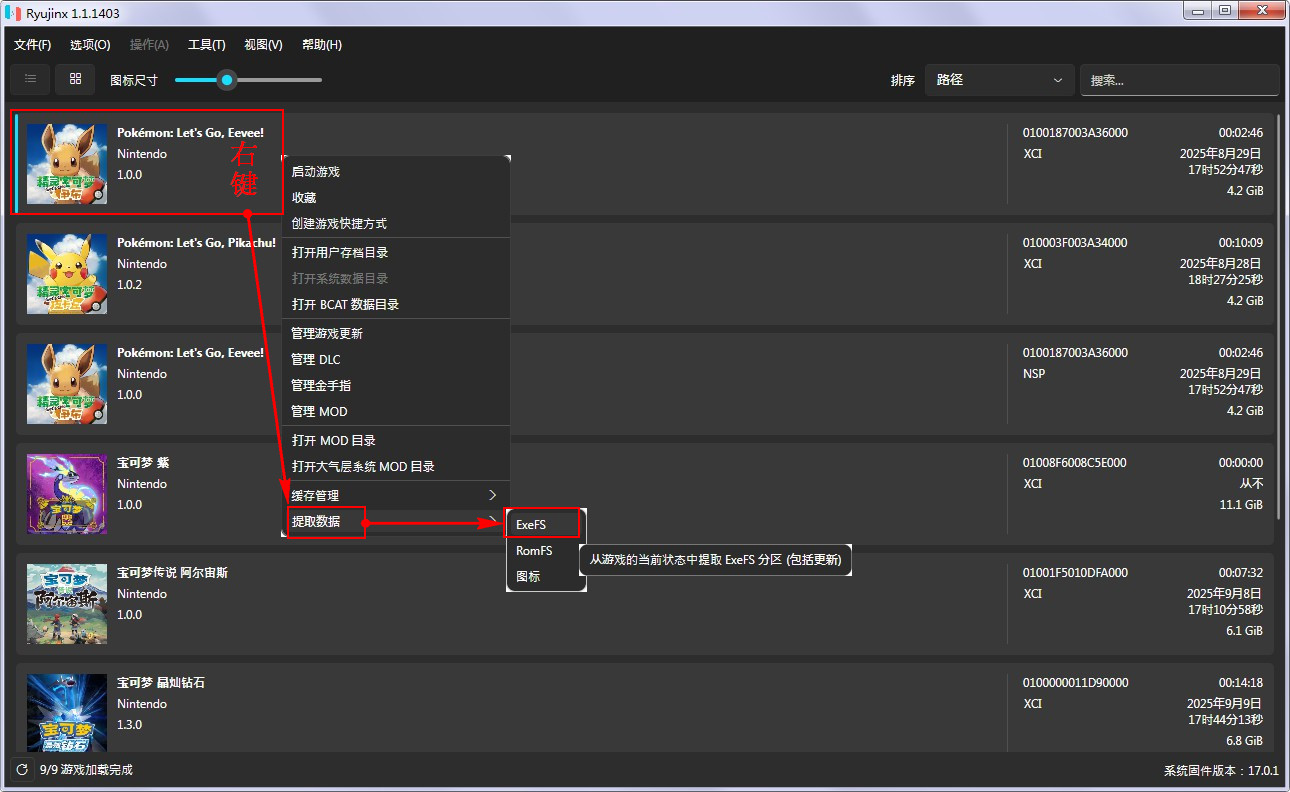This screenshot has height=792, width=1290.
Task: Toggle 收藏 favorite for this game
Action: click(304, 198)
